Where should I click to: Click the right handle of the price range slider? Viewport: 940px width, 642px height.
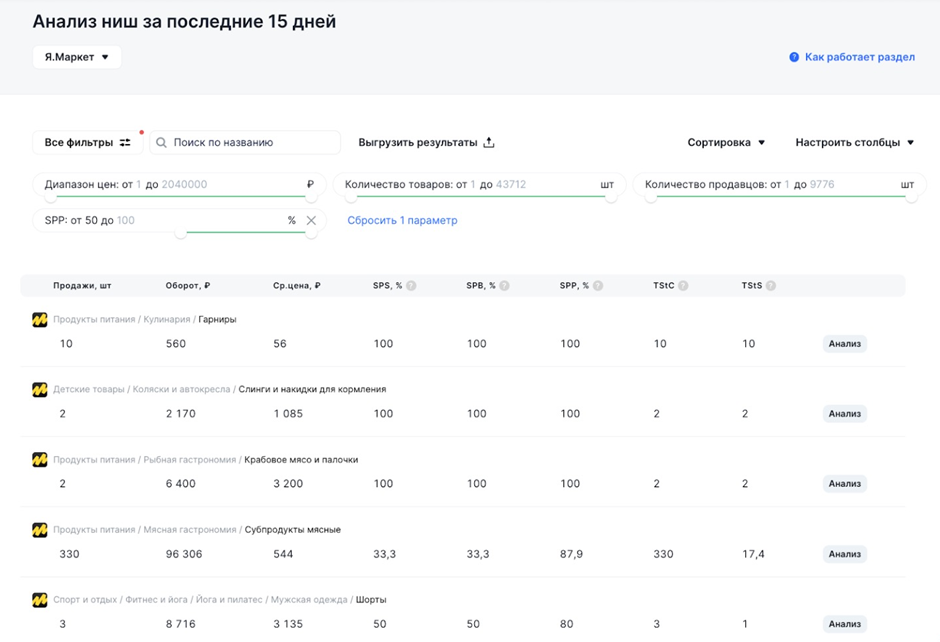311,197
